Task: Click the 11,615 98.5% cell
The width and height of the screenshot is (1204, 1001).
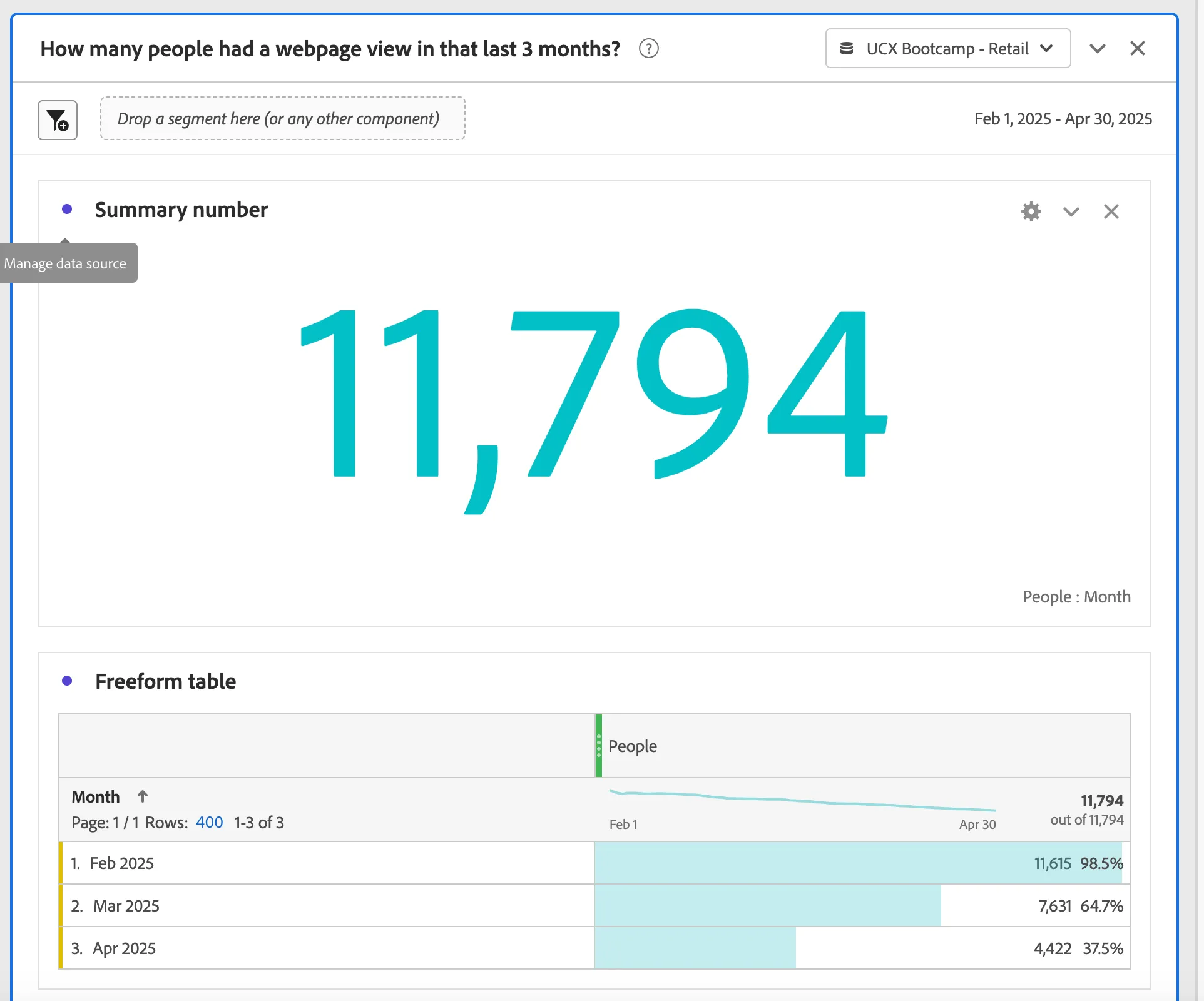Action: tap(862, 863)
